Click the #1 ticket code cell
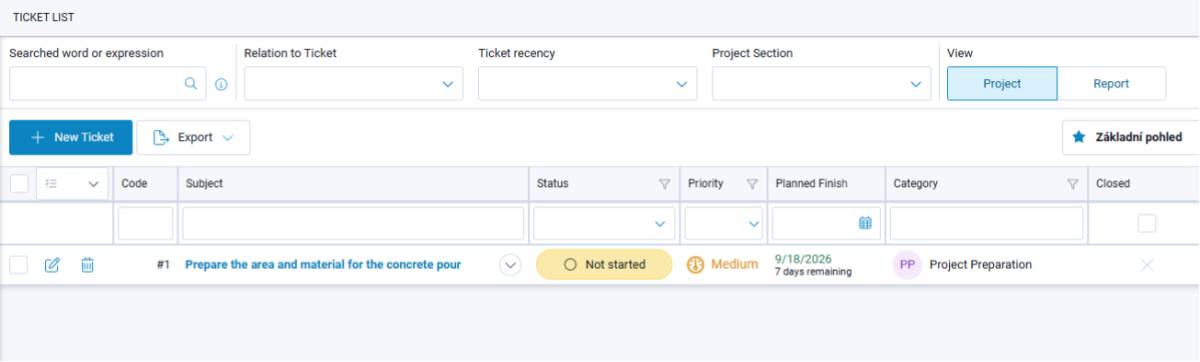Viewport: 1200px width, 362px height. [162, 265]
